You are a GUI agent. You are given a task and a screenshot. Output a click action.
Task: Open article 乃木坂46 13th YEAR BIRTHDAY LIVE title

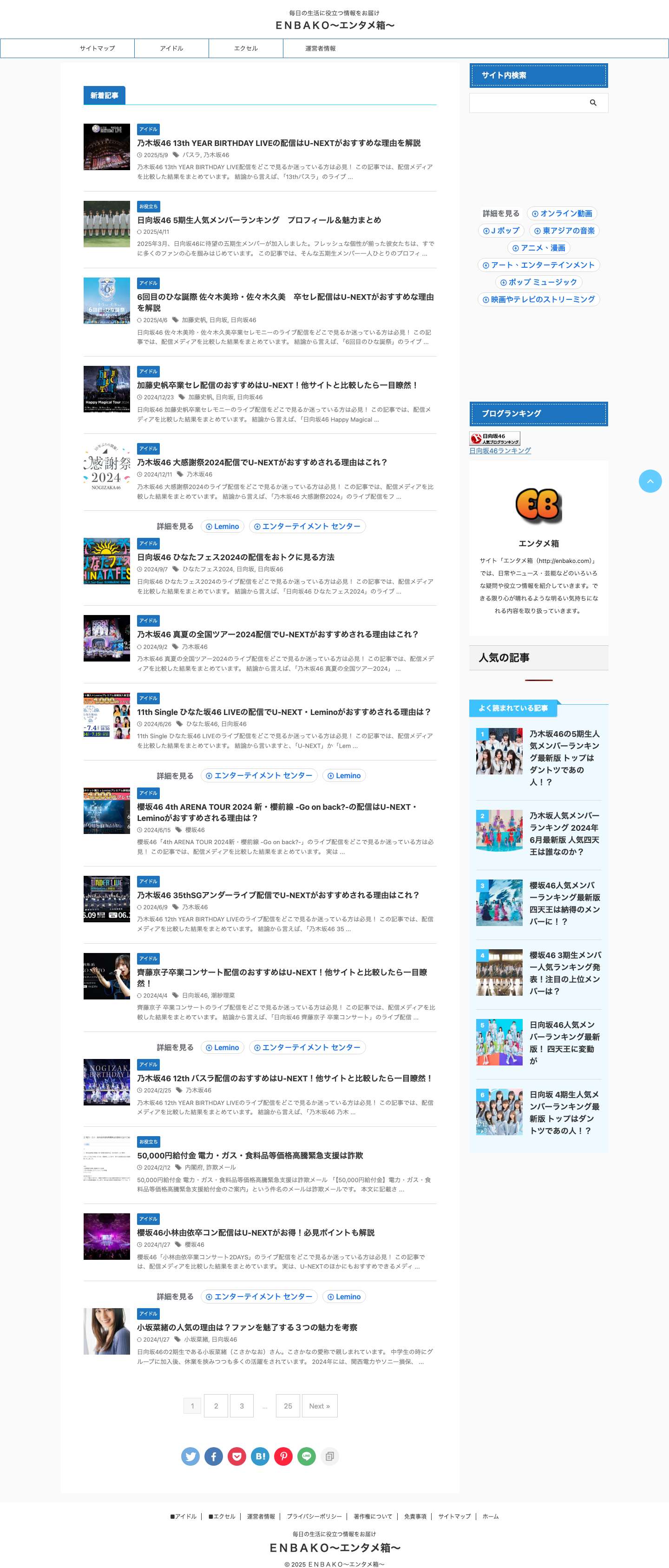[279, 143]
